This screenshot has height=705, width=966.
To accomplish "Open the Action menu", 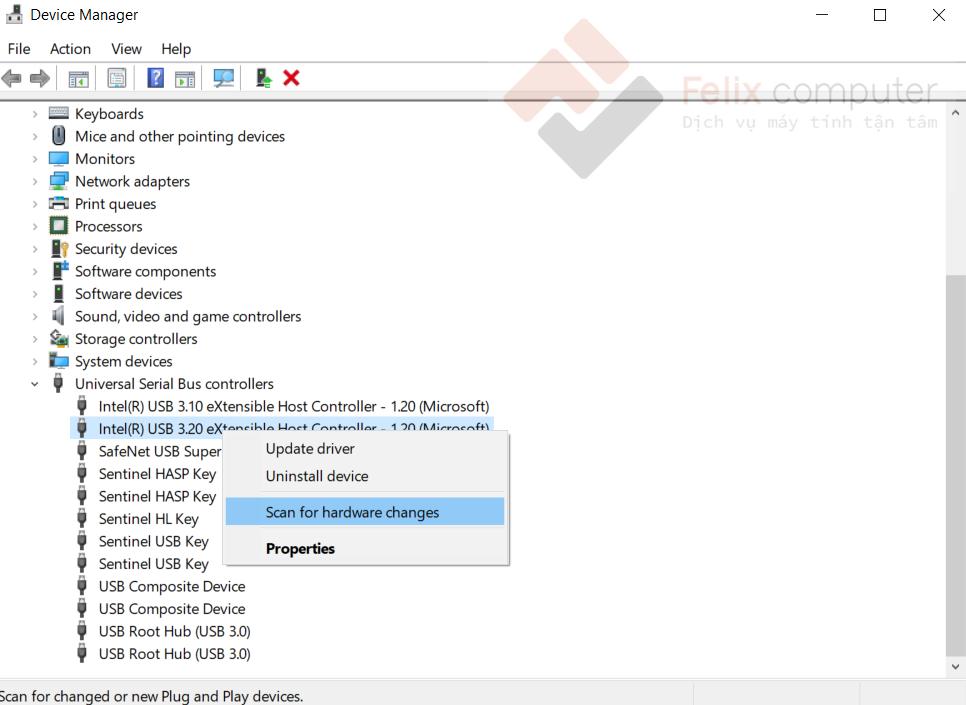I will [70, 49].
